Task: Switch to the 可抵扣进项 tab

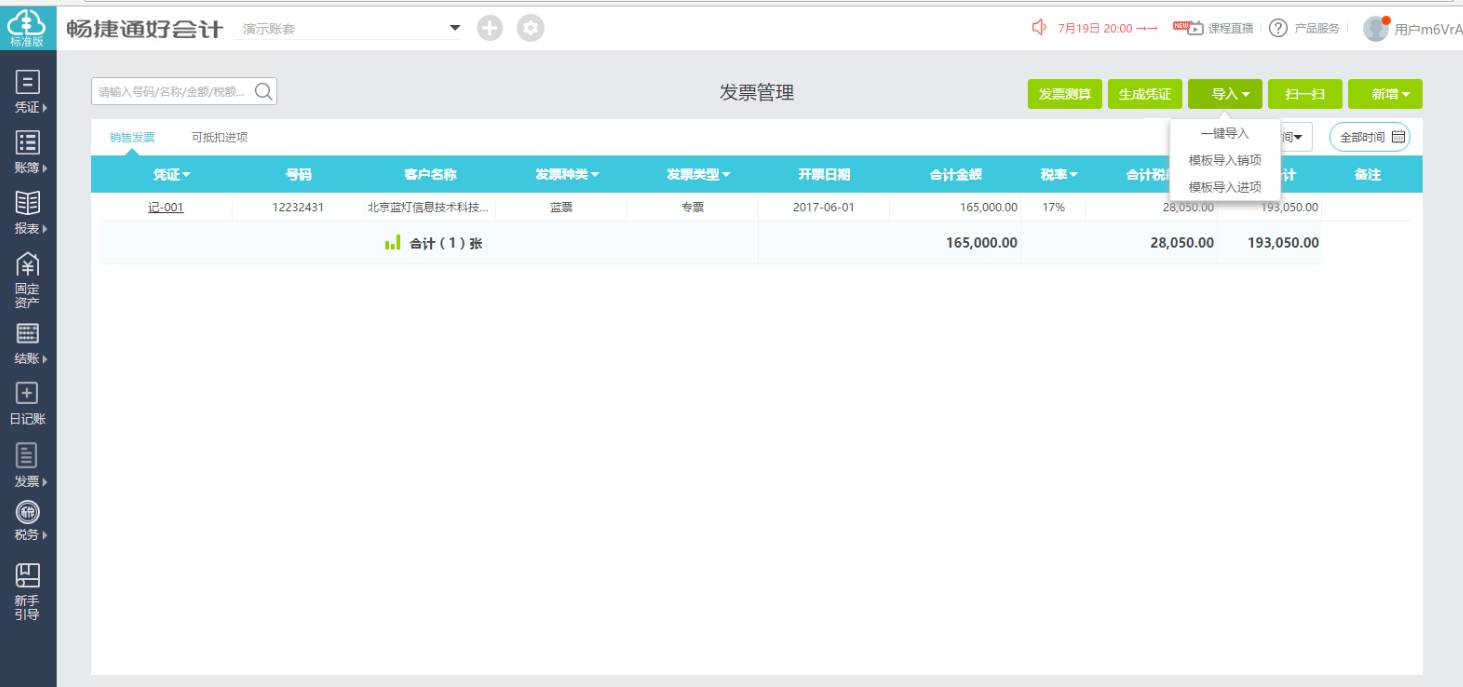Action: click(x=219, y=138)
